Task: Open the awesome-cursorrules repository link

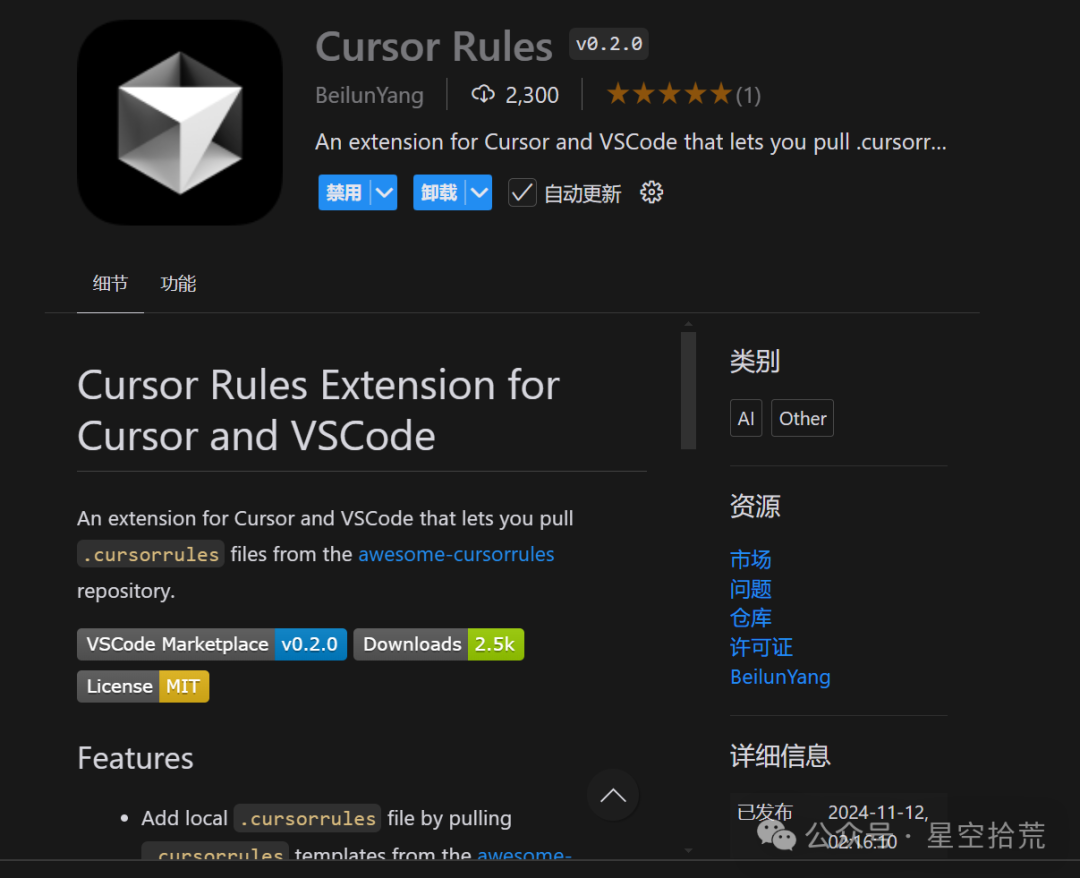Action: pyautogui.click(x=456, y=554)
